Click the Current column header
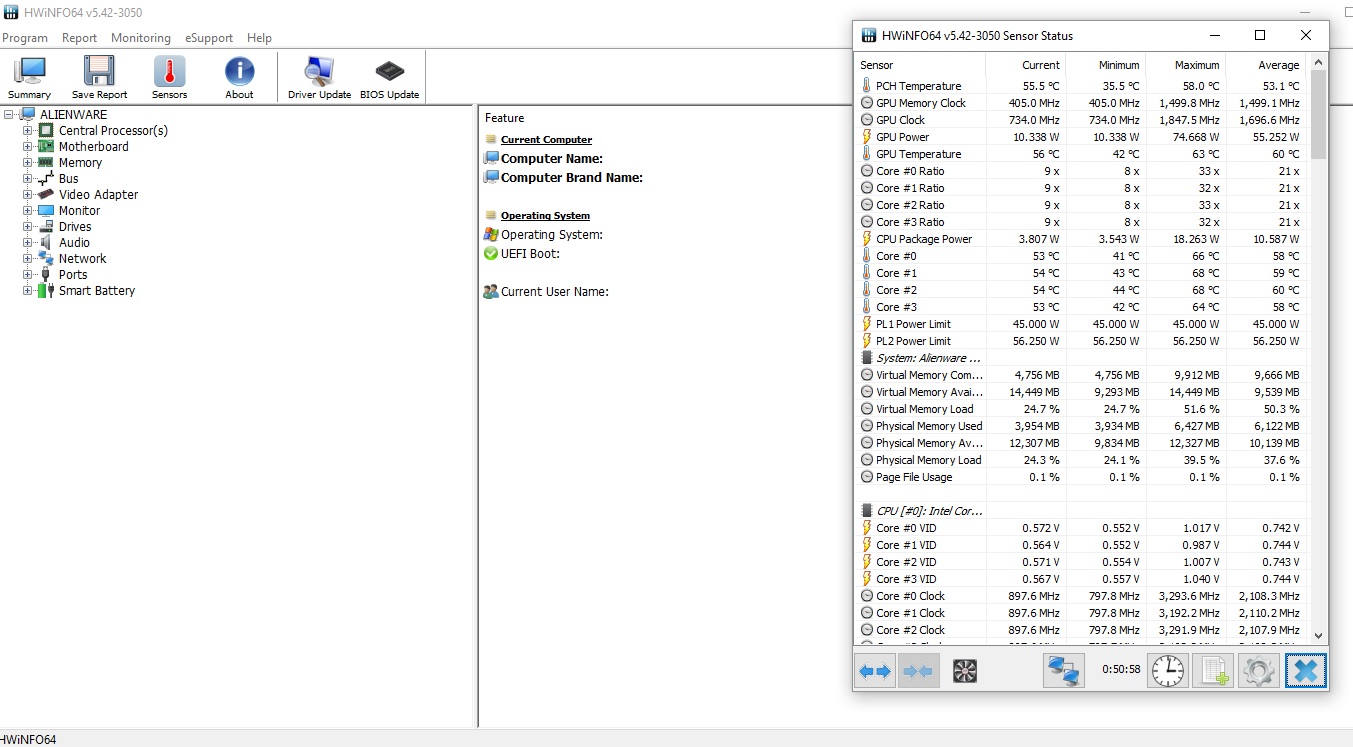Image resolution: width=1353 pixels, height=747 pixels. tap(1025, 65)
